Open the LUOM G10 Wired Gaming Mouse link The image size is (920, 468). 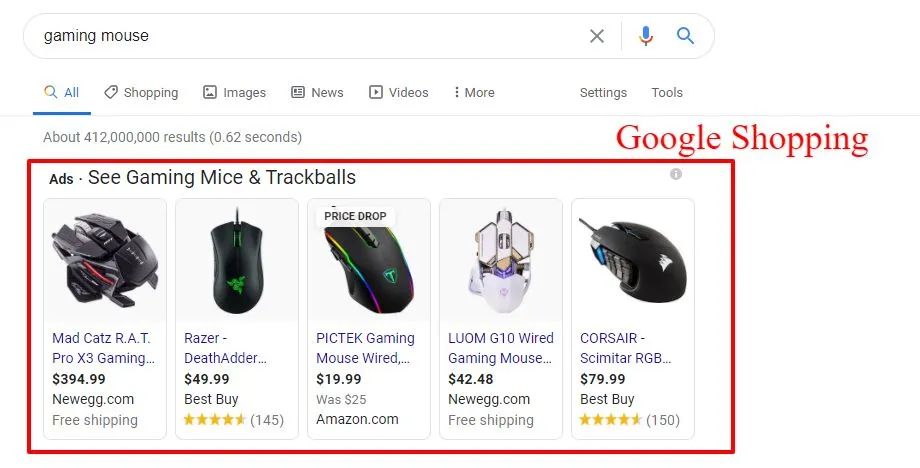click(500, 348)
